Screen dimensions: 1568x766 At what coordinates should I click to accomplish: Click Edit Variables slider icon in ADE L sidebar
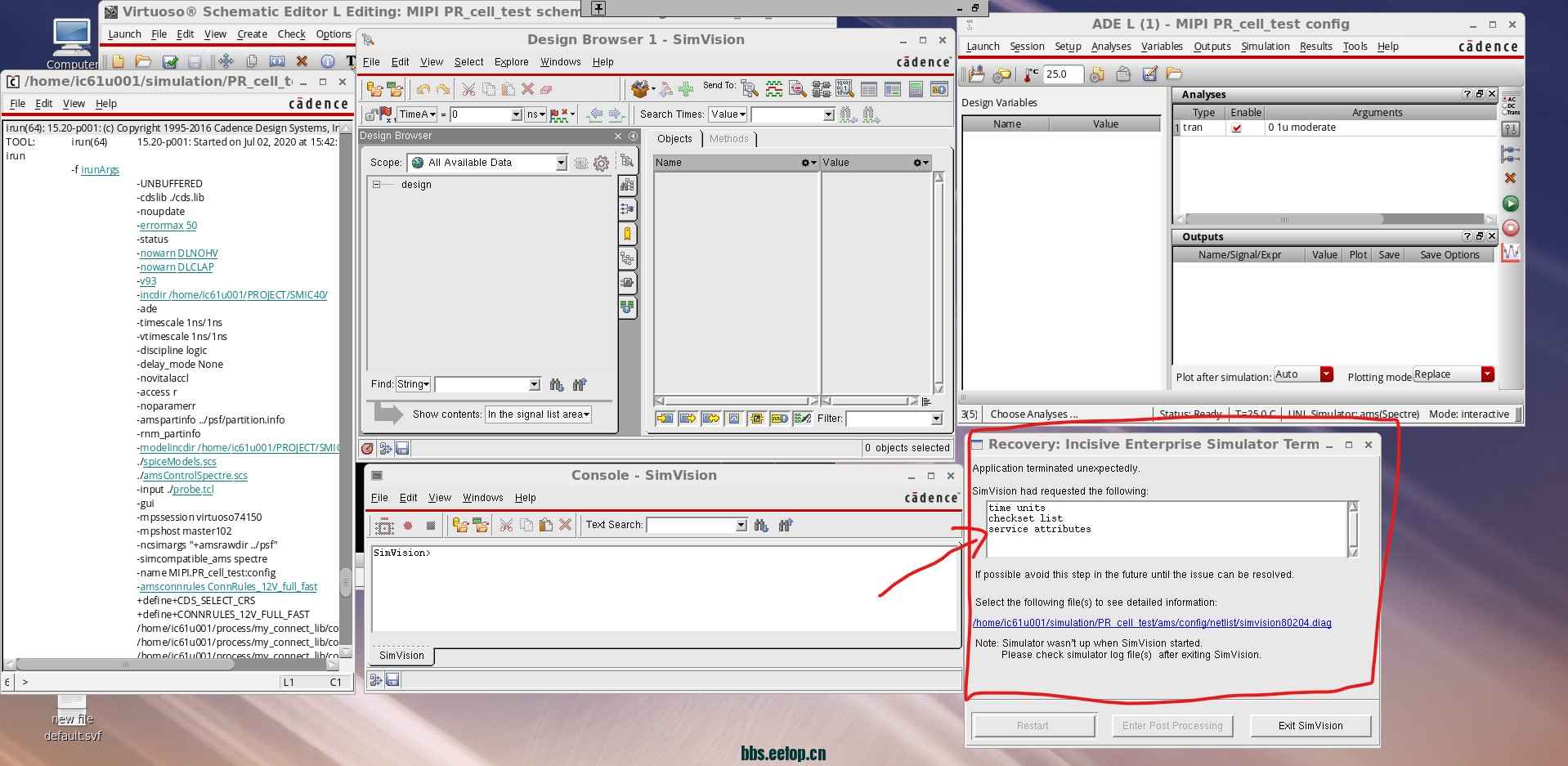tap(1511, 129)
